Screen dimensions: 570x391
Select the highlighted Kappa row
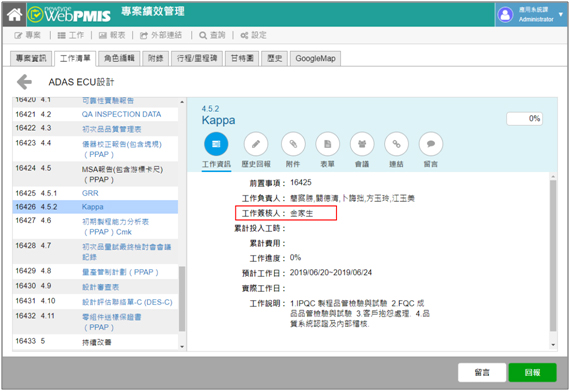95,207
